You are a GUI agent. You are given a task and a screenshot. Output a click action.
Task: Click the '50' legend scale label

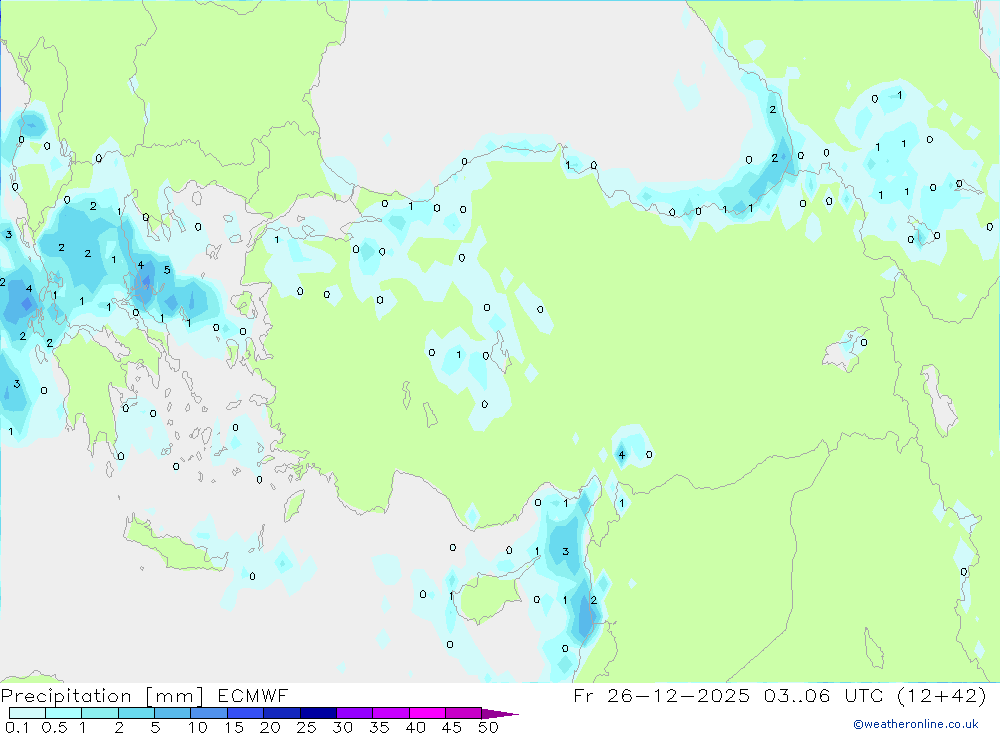[x=488, y=727]
